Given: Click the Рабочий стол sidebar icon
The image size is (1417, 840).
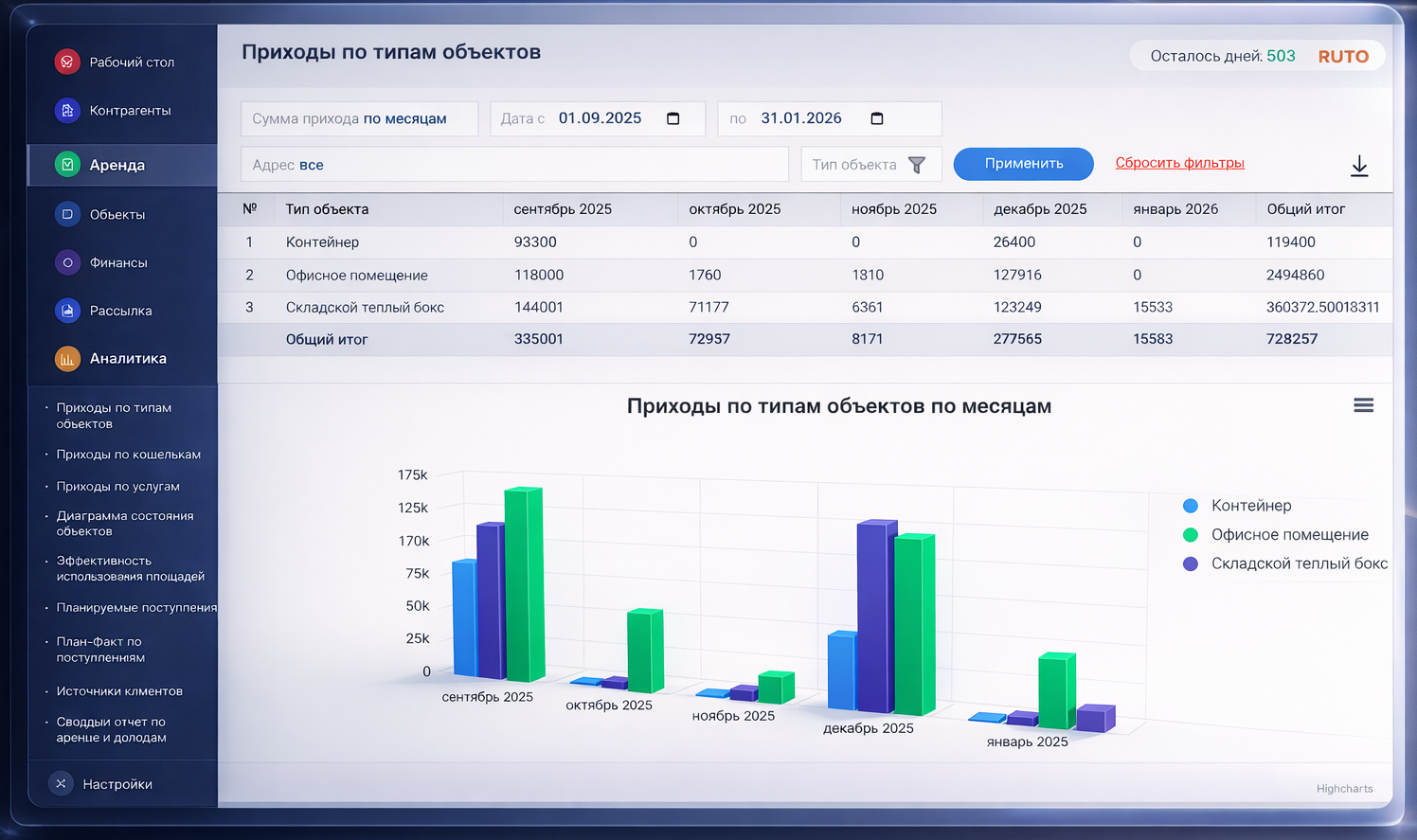Looking at the screenshot, I should coord(67,62).
